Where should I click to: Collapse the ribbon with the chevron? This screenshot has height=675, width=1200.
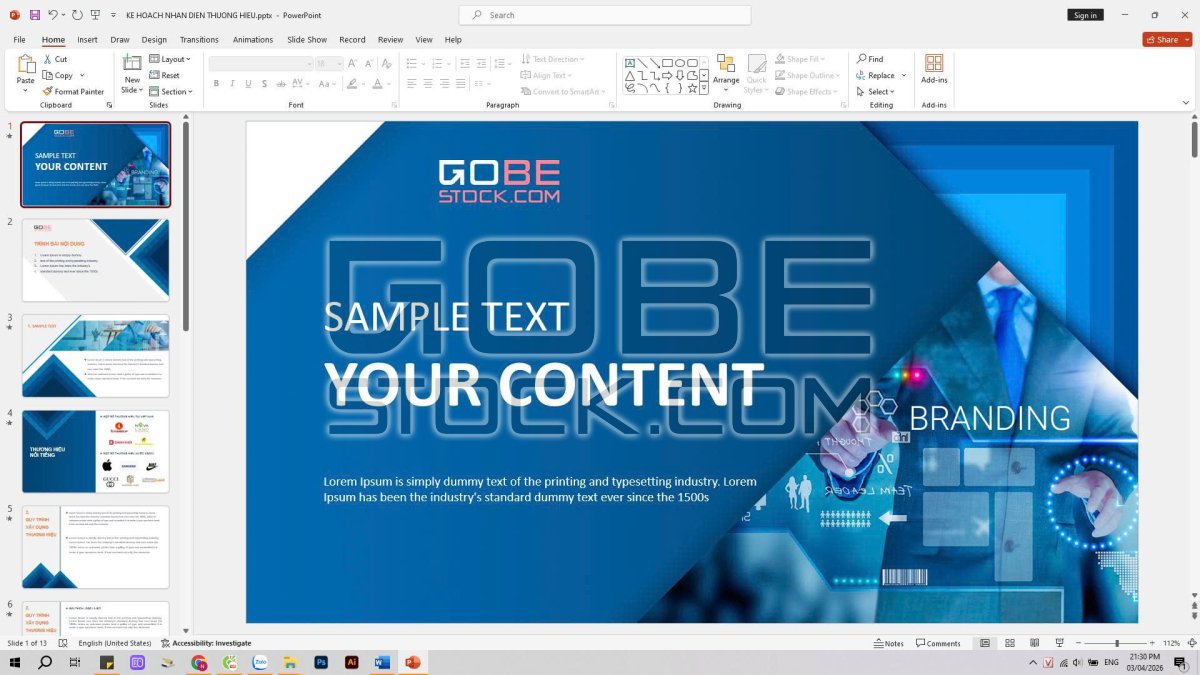(x=1187, y=103)
